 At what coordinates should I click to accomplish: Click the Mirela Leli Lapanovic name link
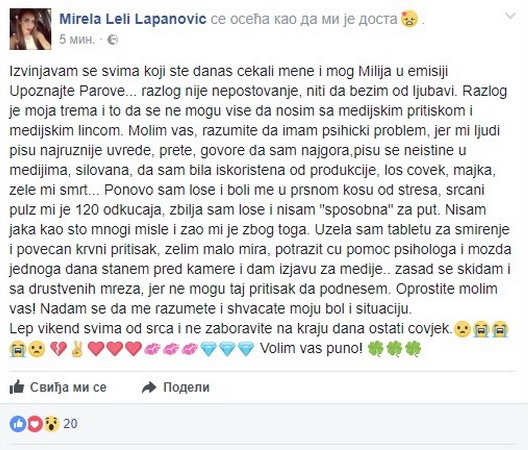133,19
